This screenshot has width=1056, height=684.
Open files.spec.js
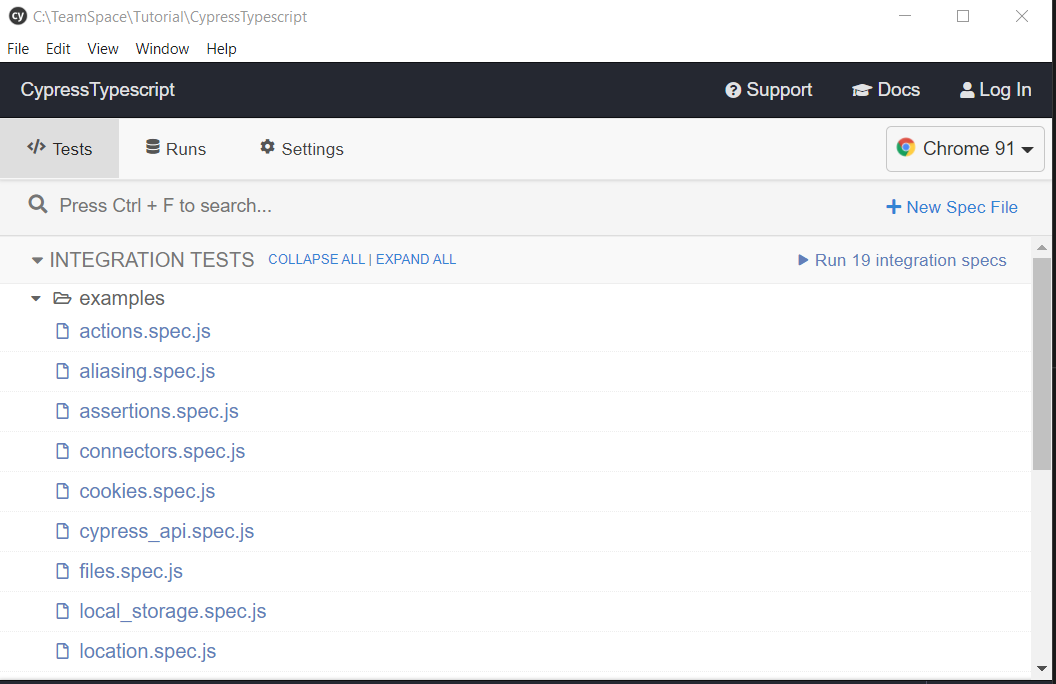click(131, 571)
